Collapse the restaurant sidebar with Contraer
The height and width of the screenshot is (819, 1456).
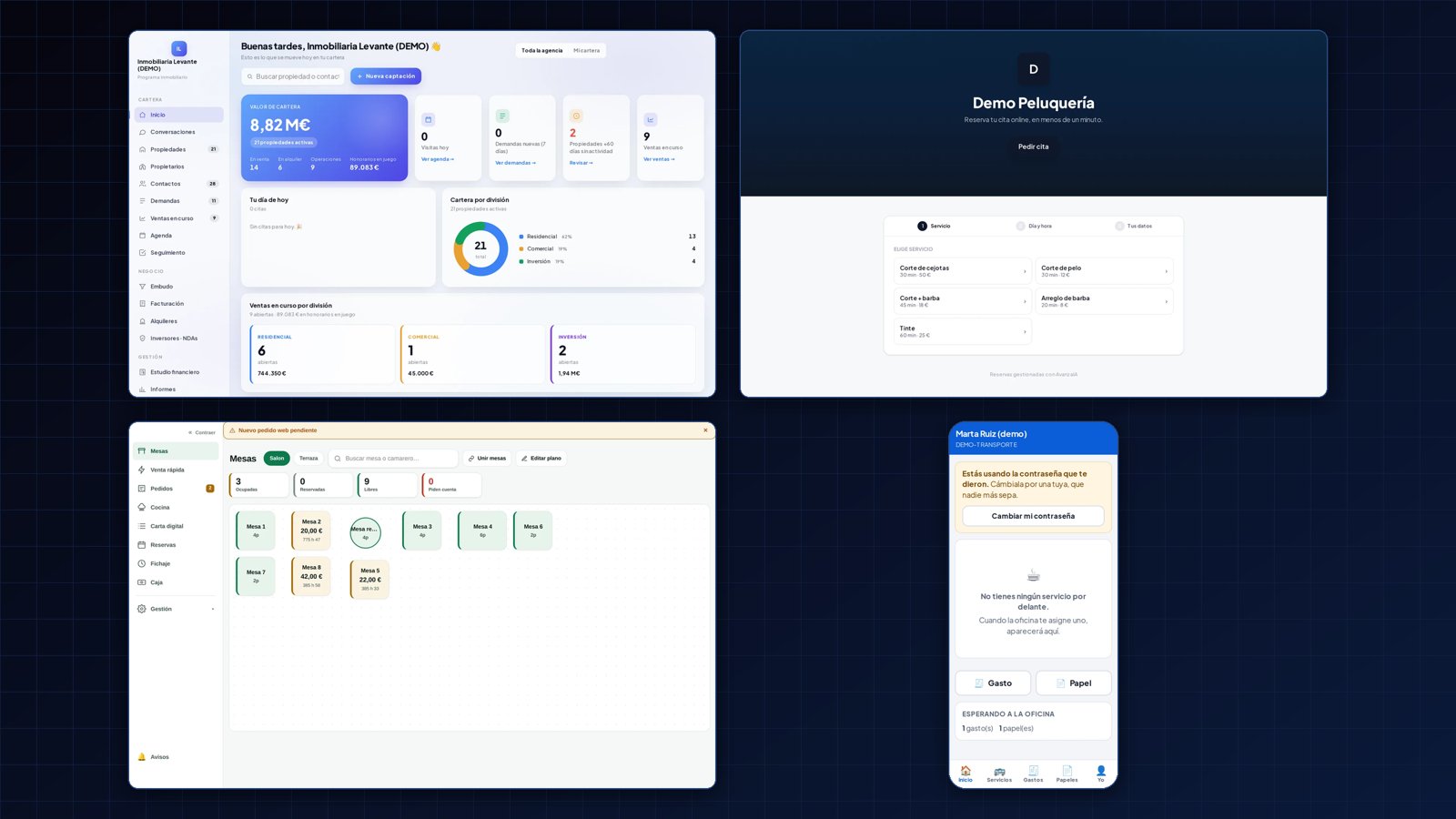201,432
